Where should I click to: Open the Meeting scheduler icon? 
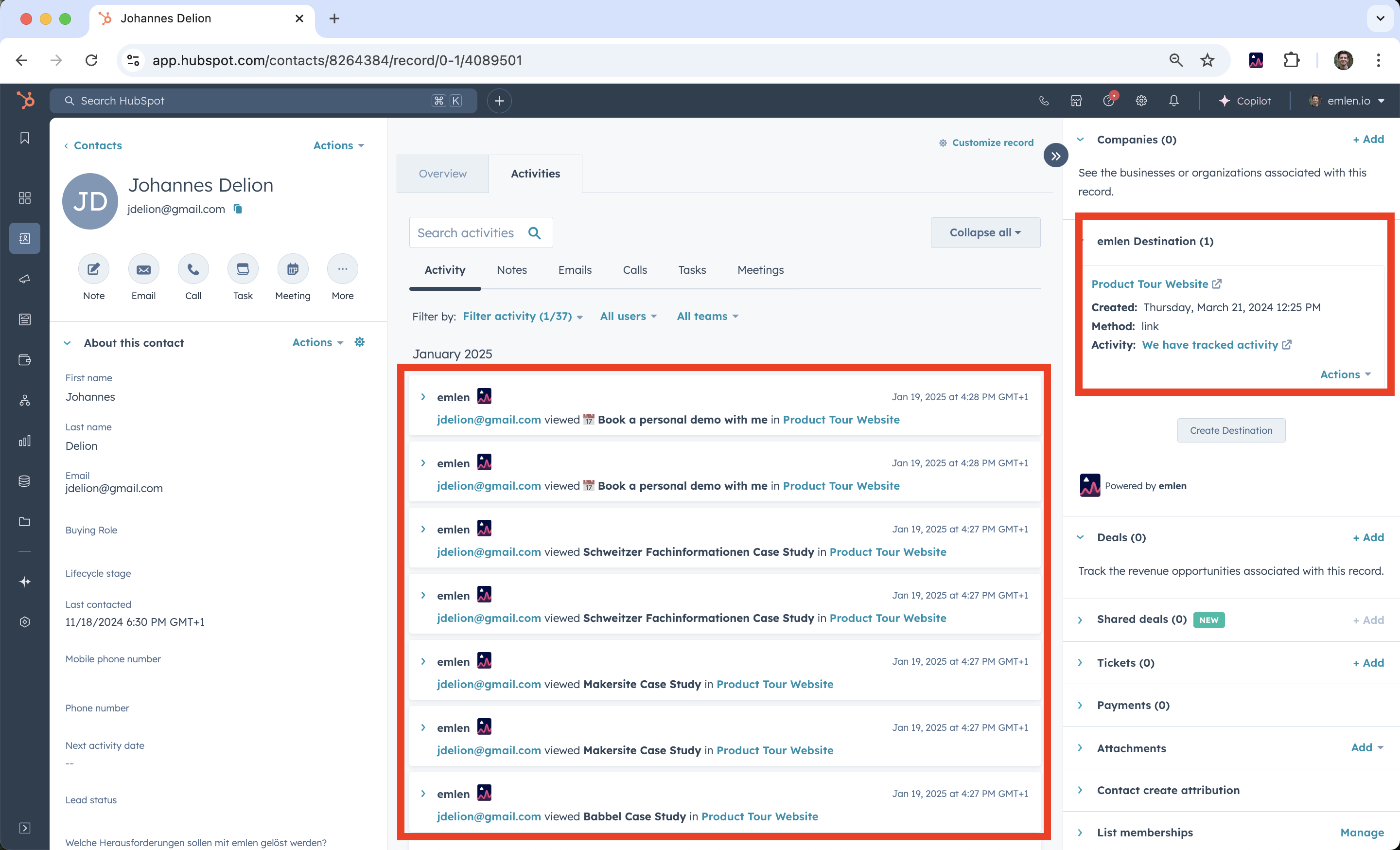293,269
